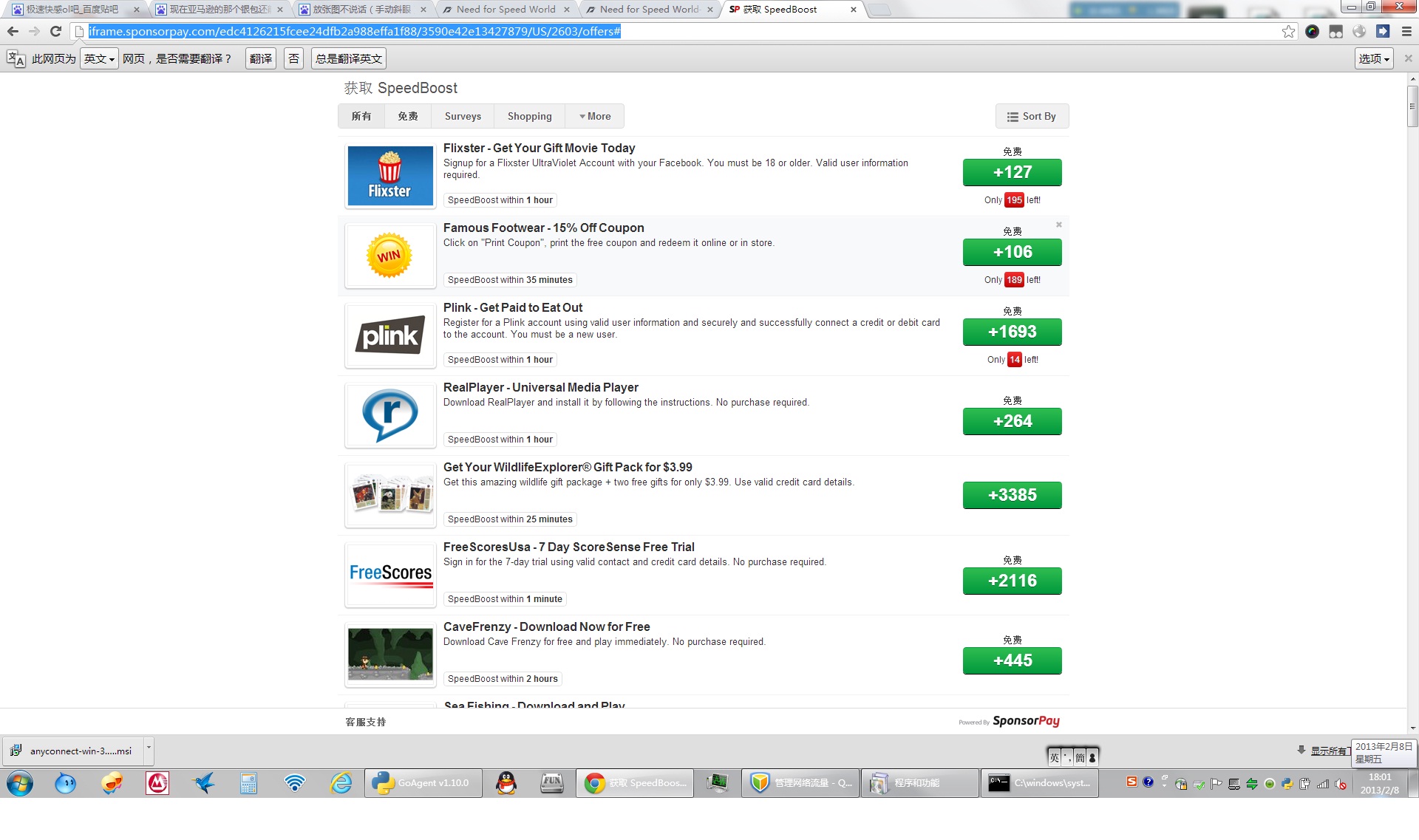This screenshot has width=1419, height=840.
Task: Click the Windows Start orb
Action: click(20, 782)
